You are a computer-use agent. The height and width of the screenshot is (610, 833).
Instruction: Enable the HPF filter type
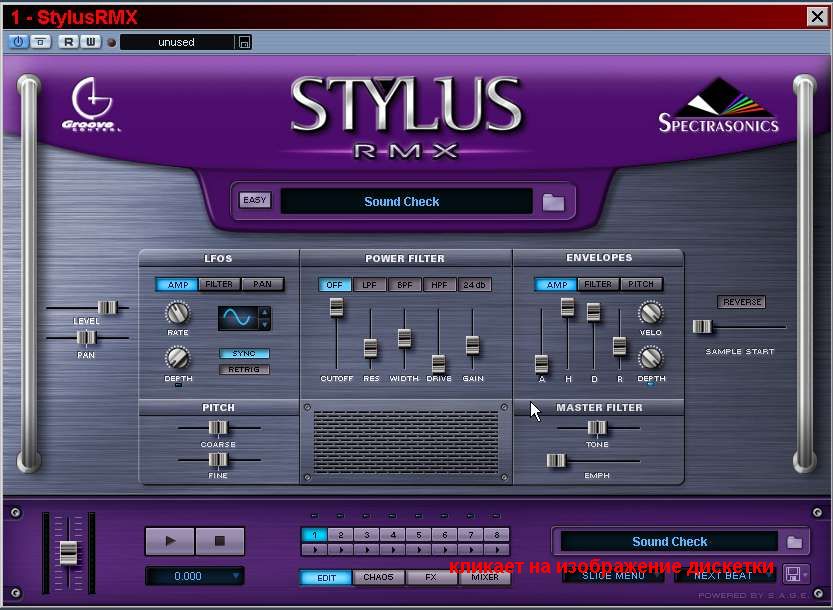(x=439, y=285)
